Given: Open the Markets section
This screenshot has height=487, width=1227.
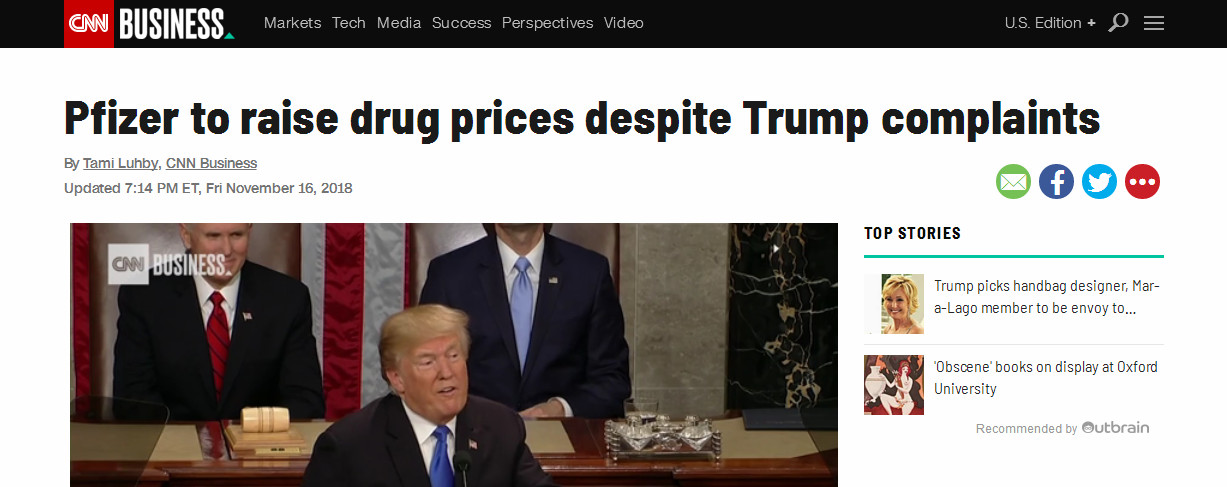Looking at the screenshot, I should pos(292,23).
